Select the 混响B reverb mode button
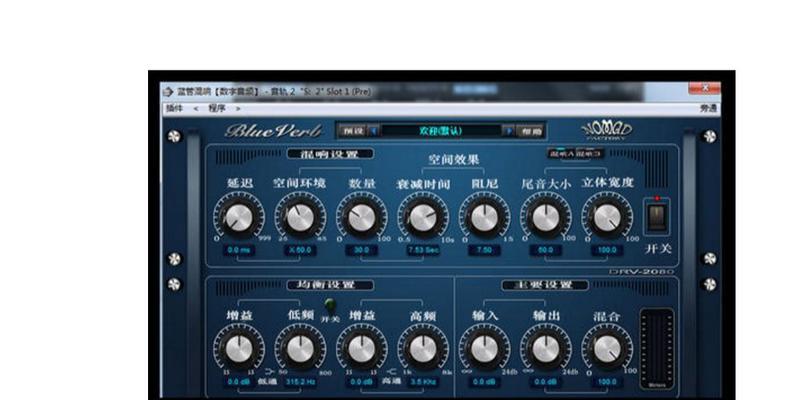This screenshot has height=400, width=799. click(x=589, y=153)
